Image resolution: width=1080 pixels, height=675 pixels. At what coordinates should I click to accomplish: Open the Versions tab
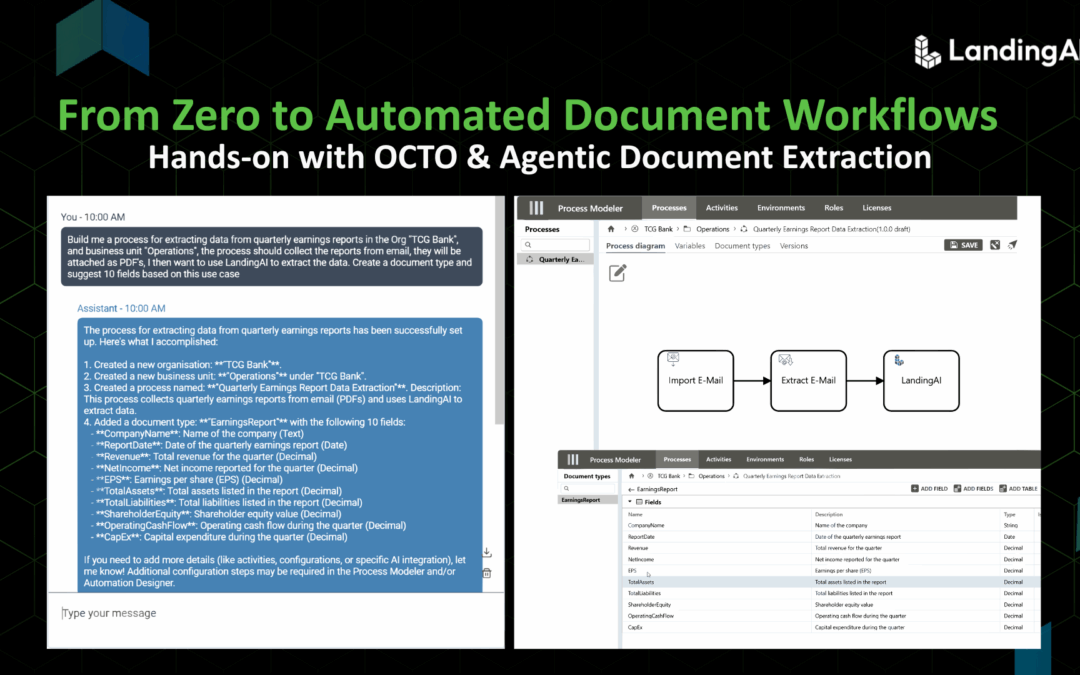(794, 245)
